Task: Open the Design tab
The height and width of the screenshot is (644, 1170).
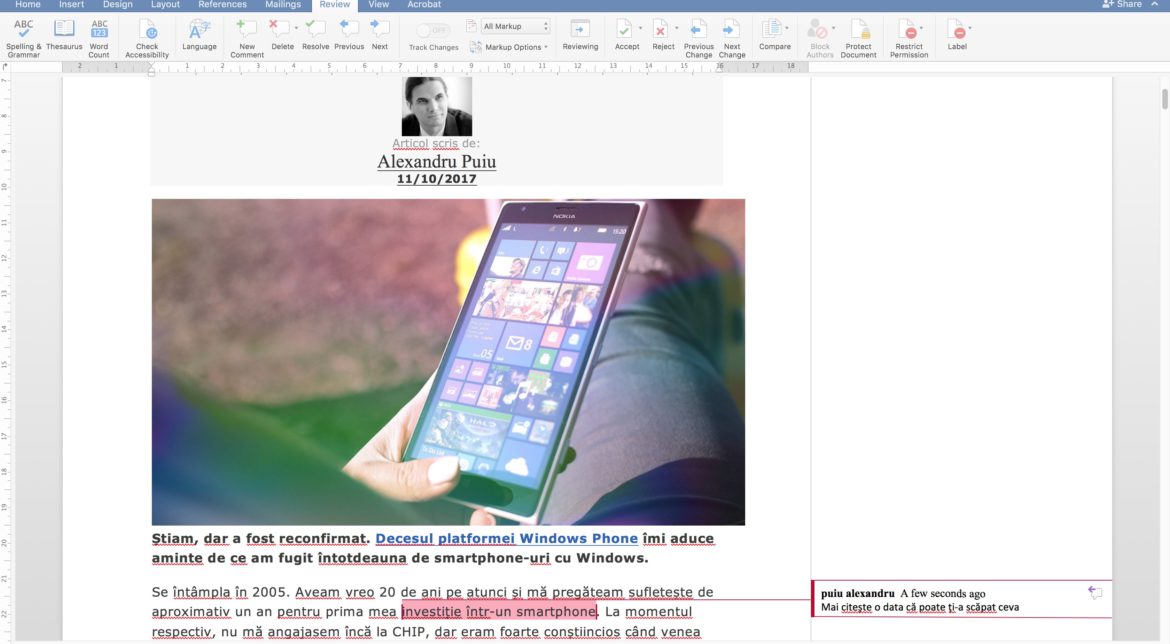Action: tap(118, 4)
